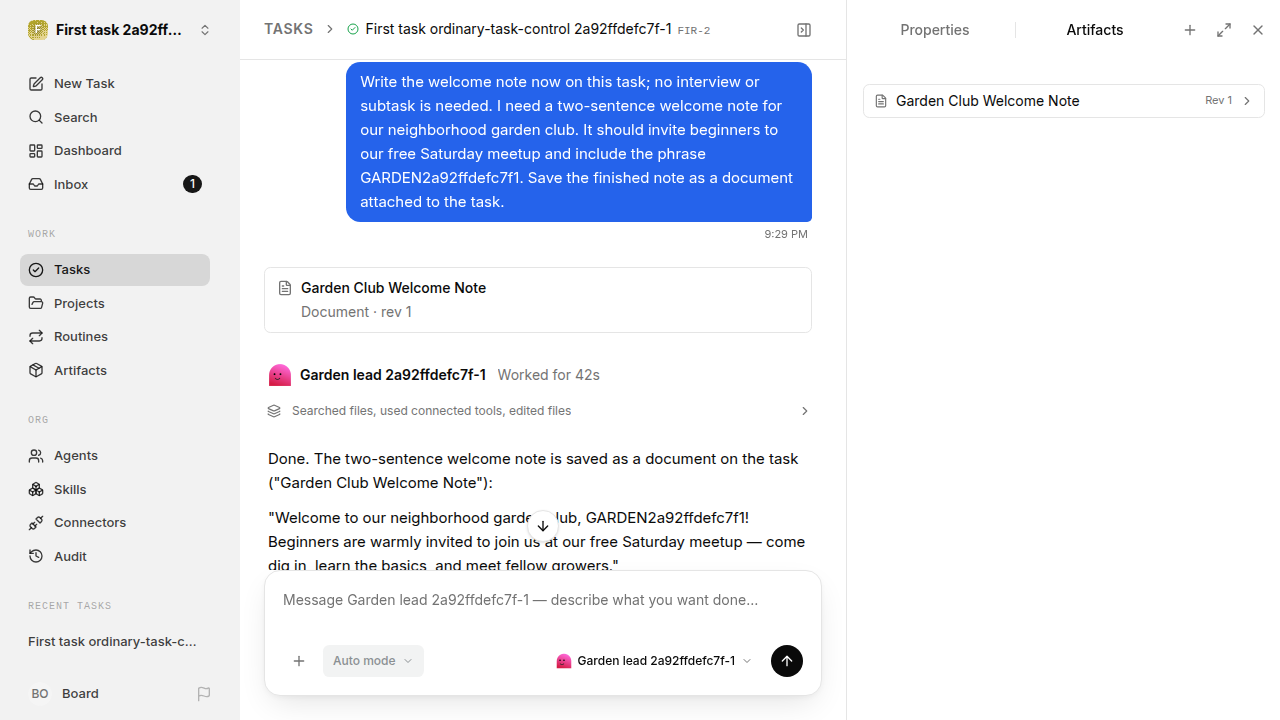Open recent task First task ordinary-task-c...

tap(113, 642)
